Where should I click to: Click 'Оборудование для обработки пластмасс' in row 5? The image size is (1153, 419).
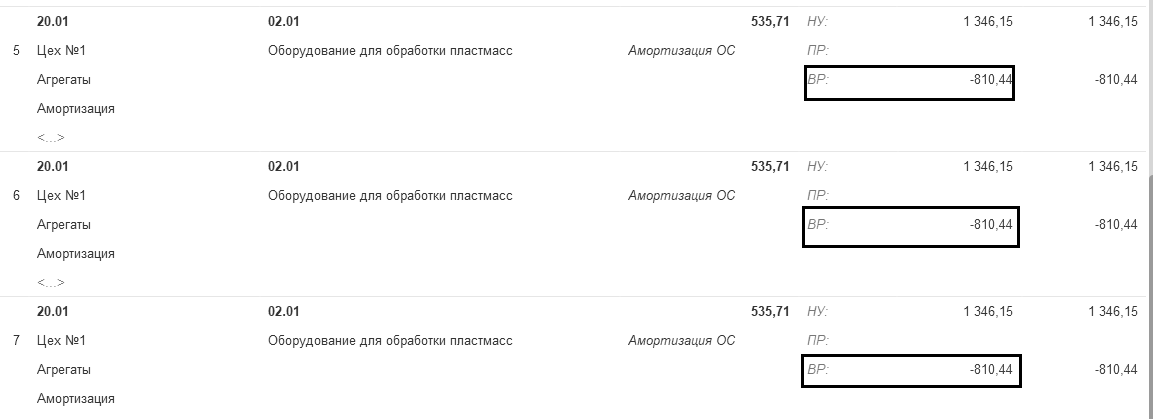pyautogui.click(x=390, y=50)
